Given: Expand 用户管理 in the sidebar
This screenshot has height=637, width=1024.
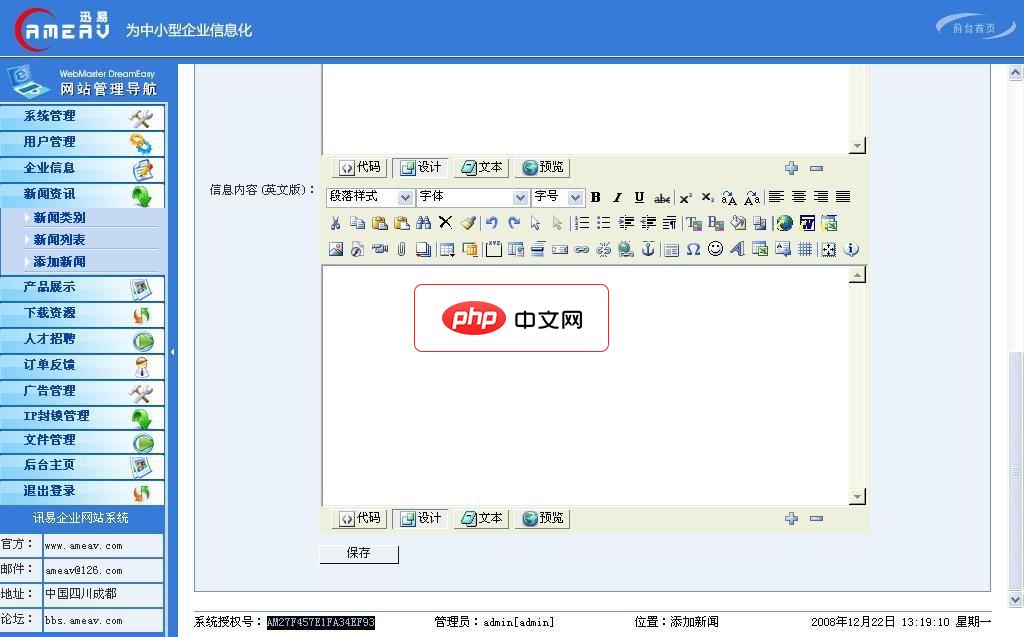Looking at the screenshot, I should (x=82, y=143).
